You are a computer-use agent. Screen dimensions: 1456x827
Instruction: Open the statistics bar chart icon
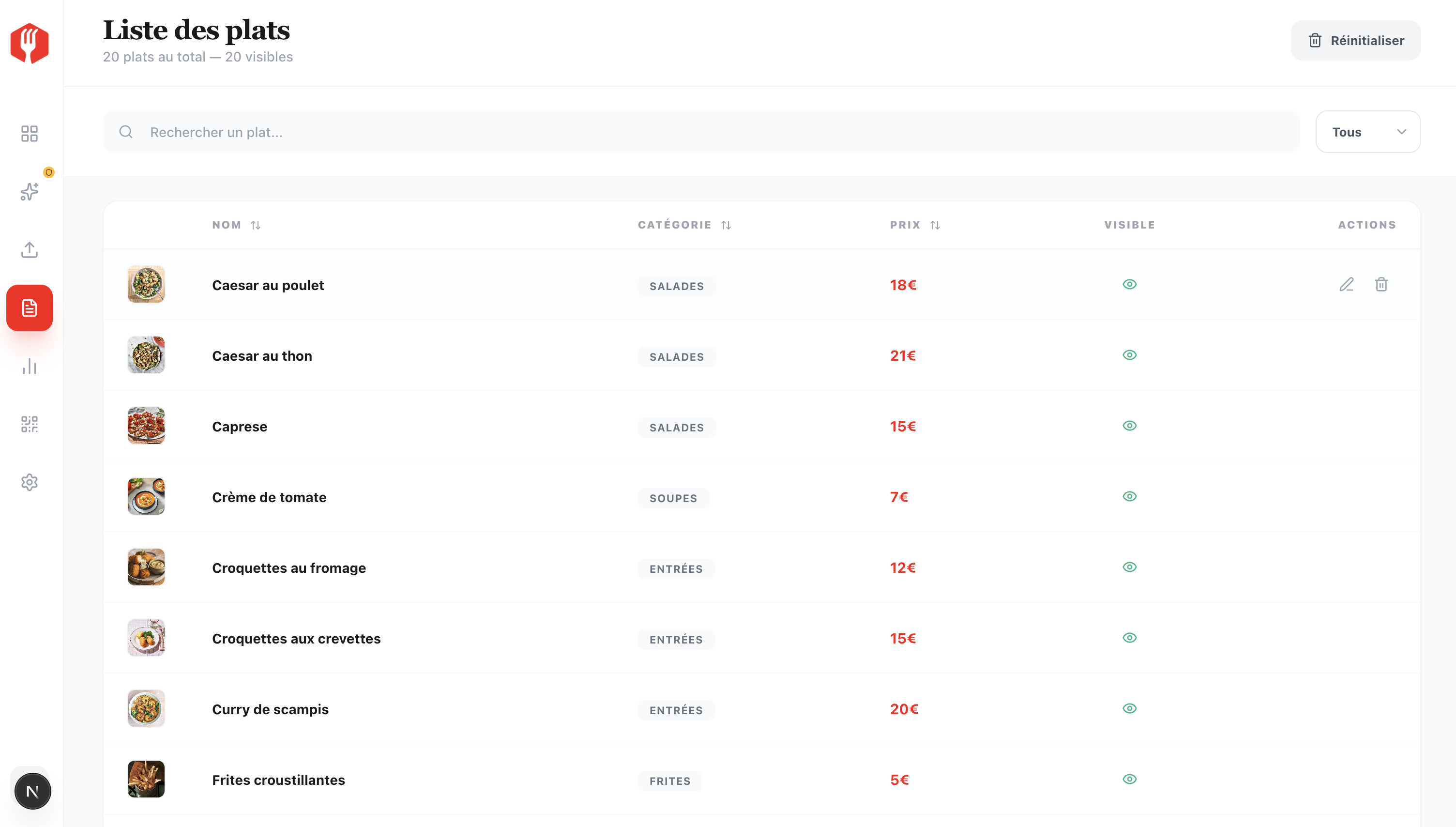click(29, 367)
